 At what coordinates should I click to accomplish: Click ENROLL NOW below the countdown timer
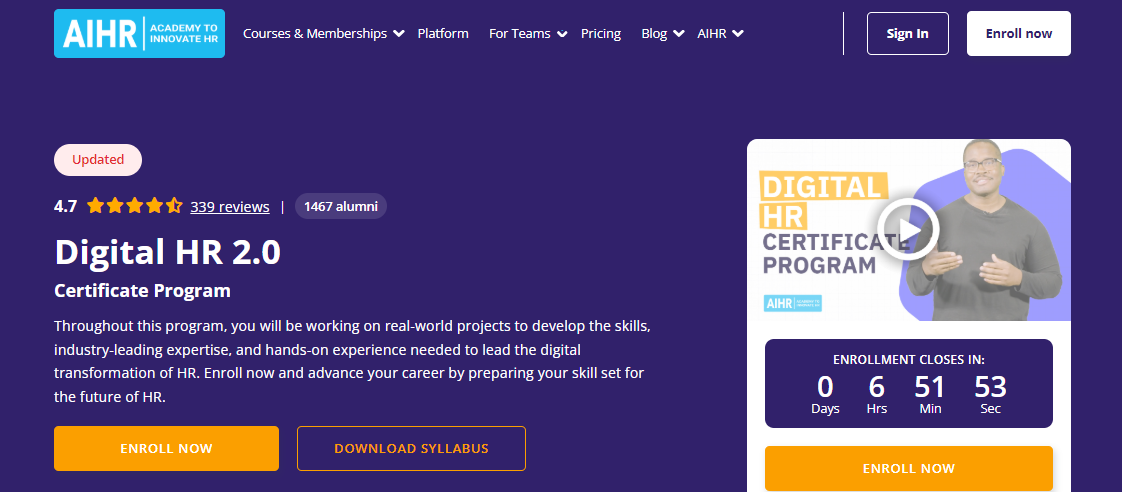click(909, 468)
